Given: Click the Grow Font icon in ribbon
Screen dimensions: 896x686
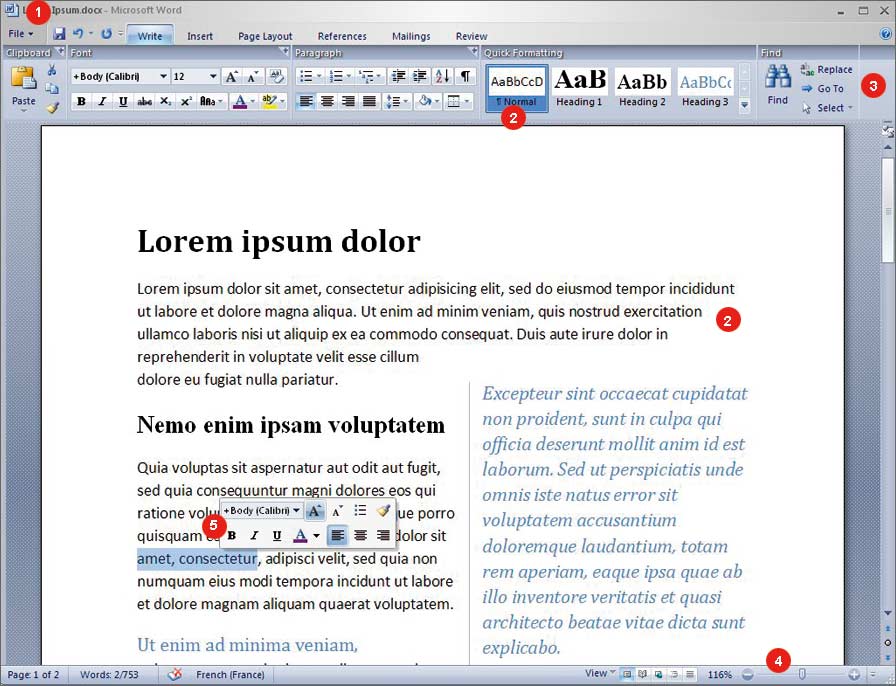Looking at the screenshot, I should 231,76.
